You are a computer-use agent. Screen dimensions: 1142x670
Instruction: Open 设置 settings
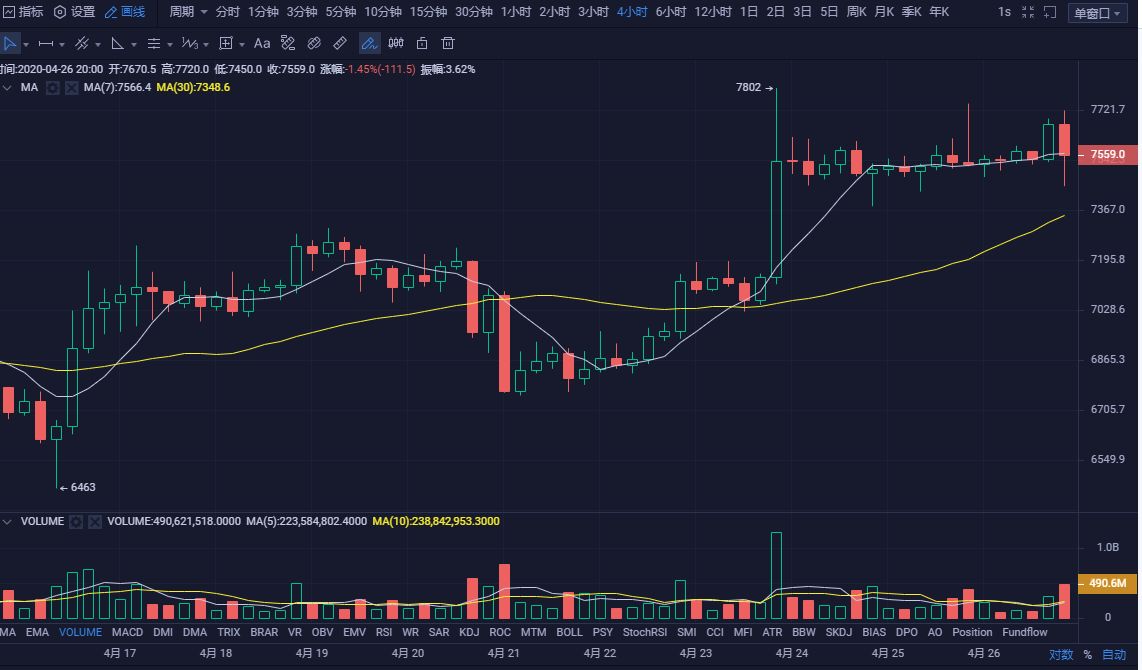74,12
